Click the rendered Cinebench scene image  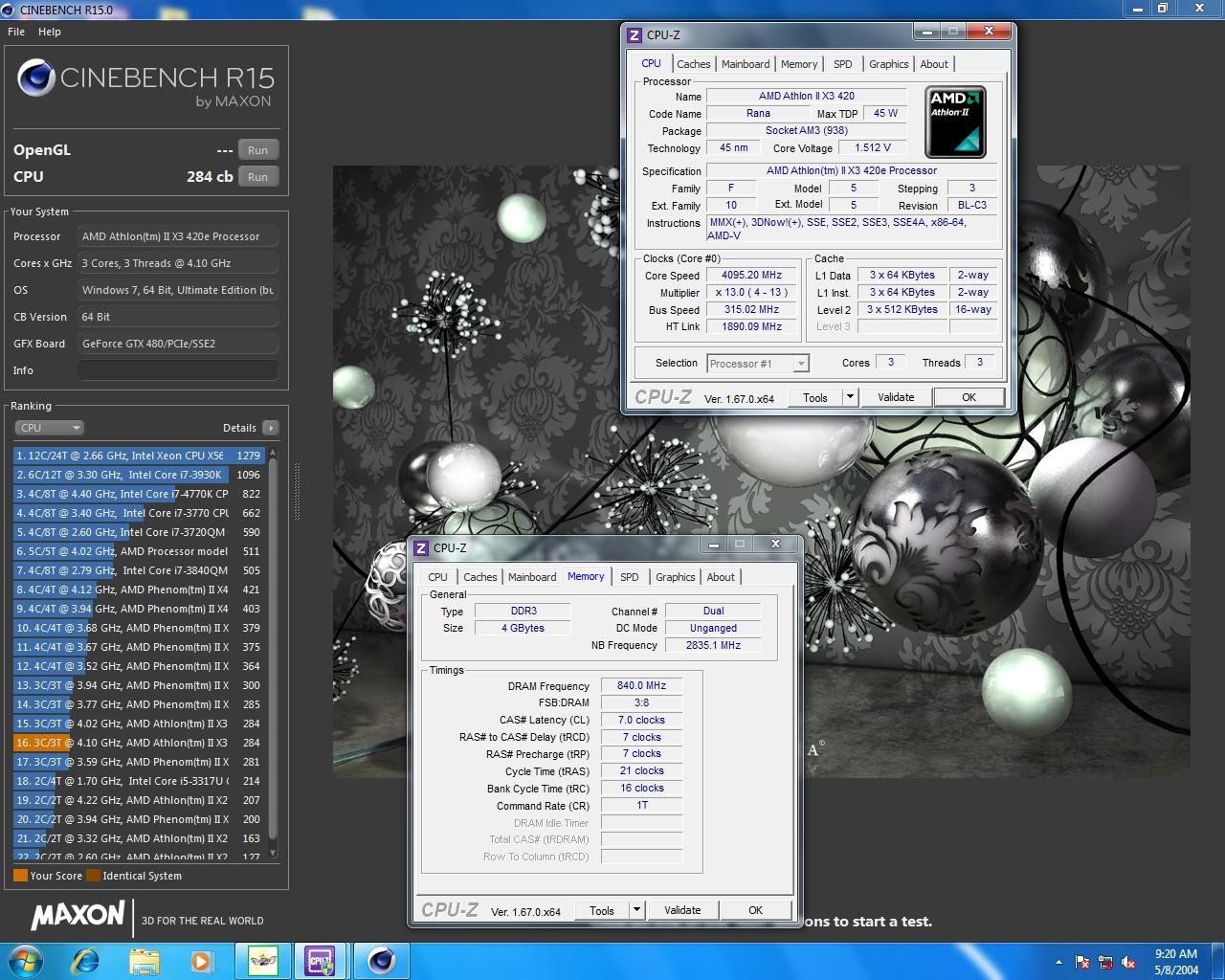(761, 471)
